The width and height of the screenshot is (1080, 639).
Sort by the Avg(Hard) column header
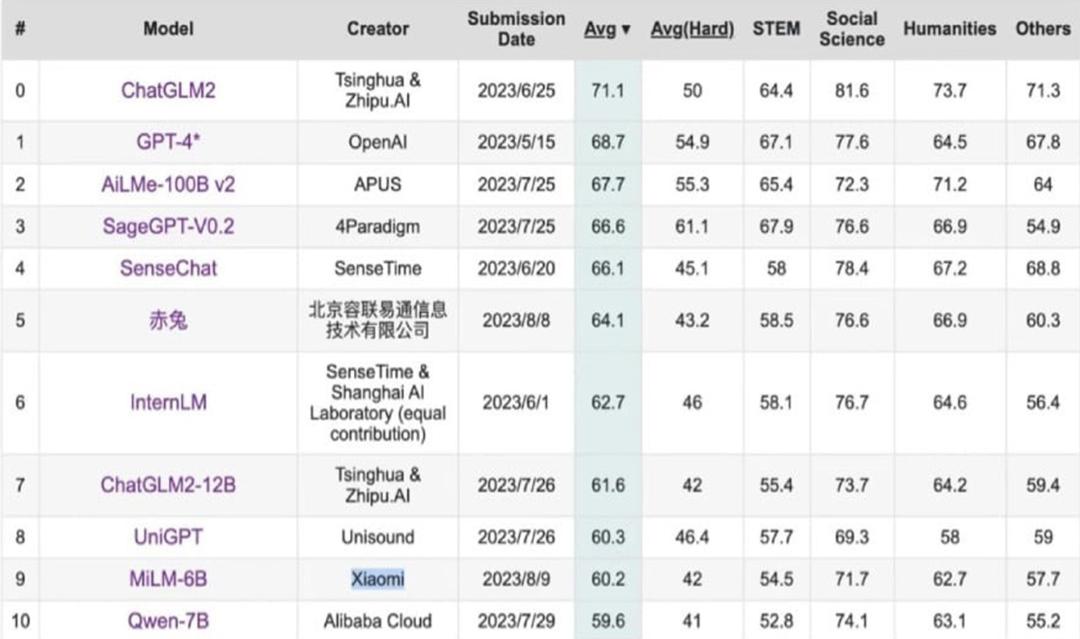pos(692,29)
